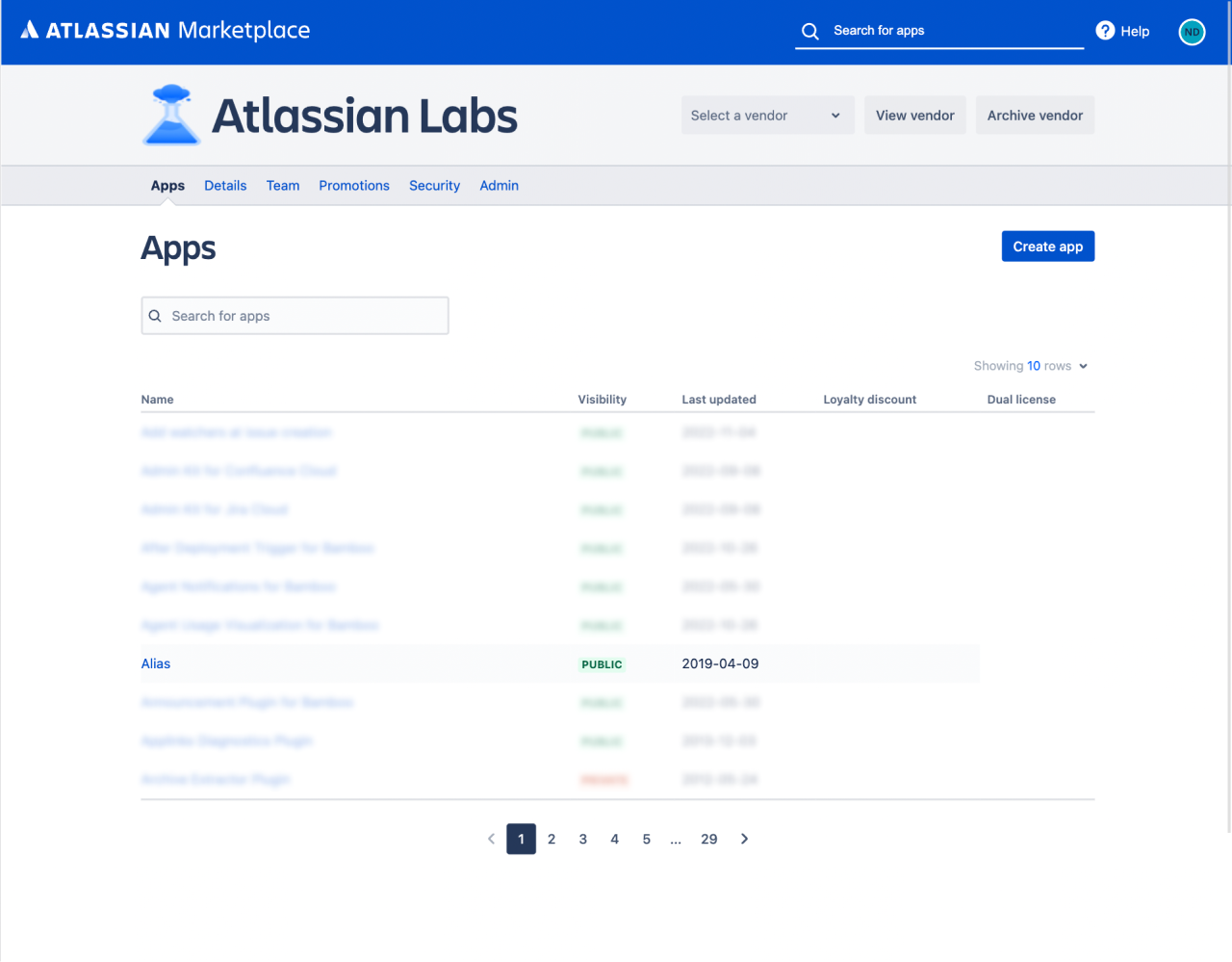Click the vertical page scrollbar
This screenshot has height=962, width=1232.
point(1228,416)
